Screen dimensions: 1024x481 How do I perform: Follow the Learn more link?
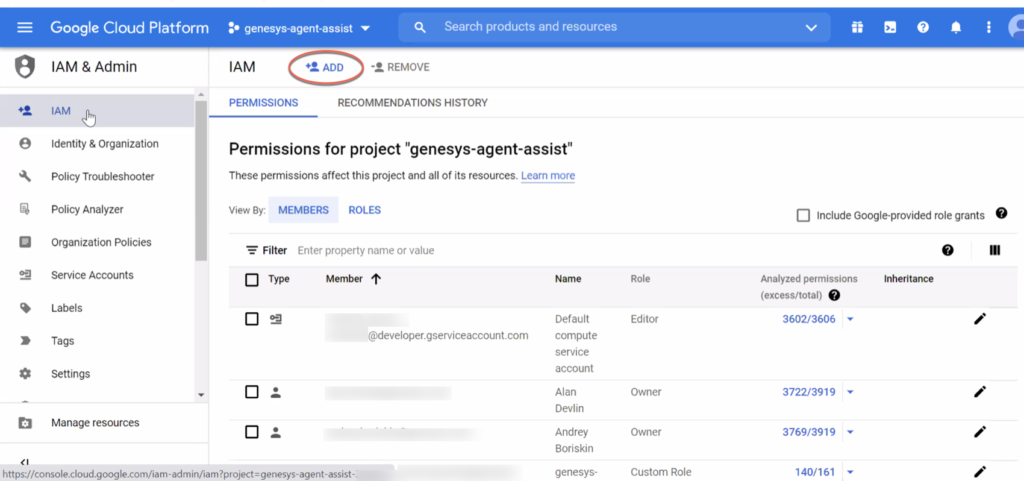tap(547, 176)
